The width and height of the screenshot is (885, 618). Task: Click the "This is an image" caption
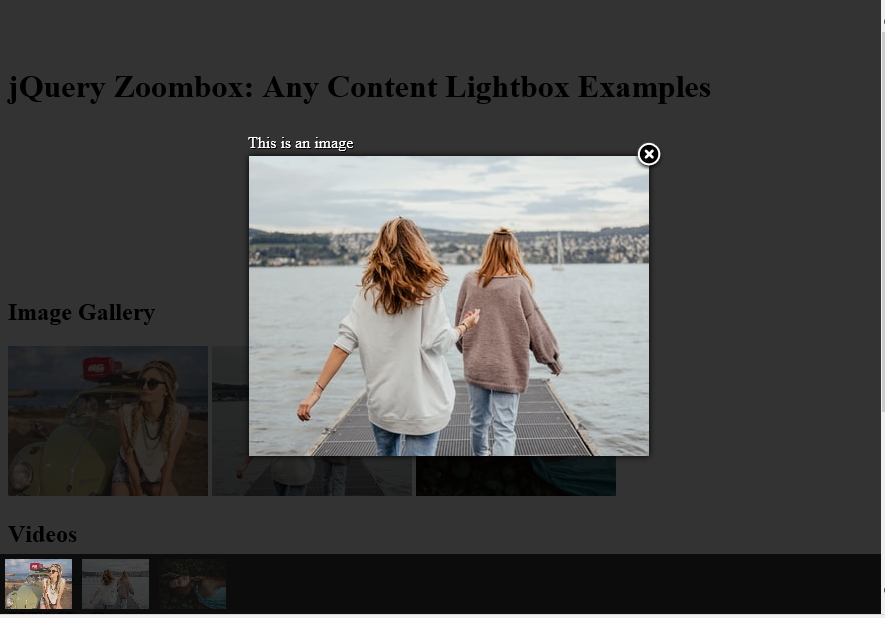click(x=300, y=143)
